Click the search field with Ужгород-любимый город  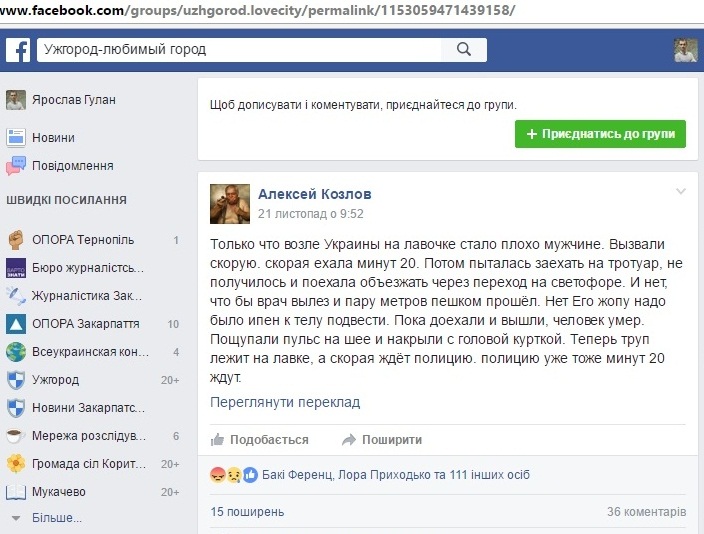pos(239,49)
